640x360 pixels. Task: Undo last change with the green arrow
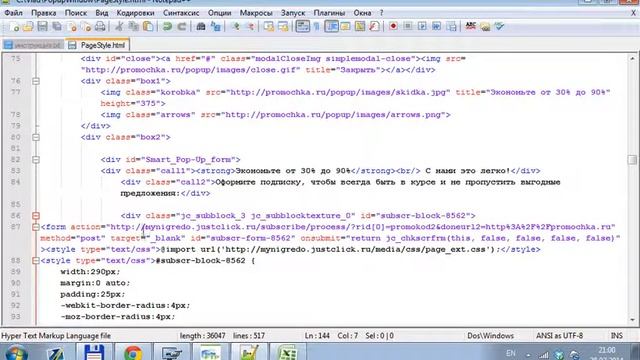point(167,27)
